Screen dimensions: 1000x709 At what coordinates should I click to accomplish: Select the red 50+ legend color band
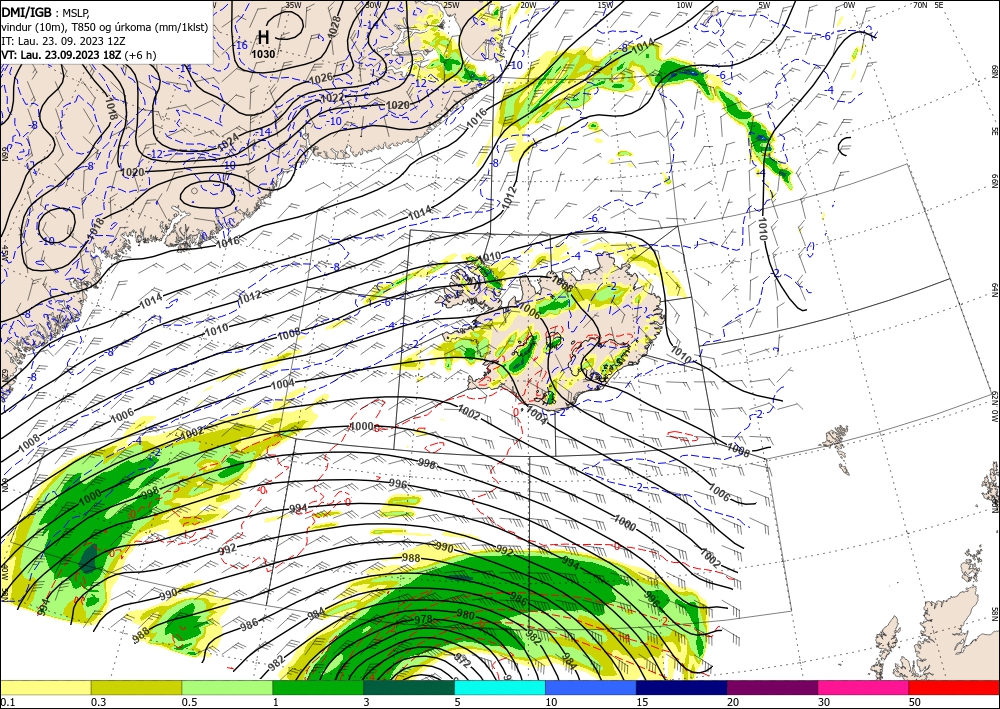[954, 687]
